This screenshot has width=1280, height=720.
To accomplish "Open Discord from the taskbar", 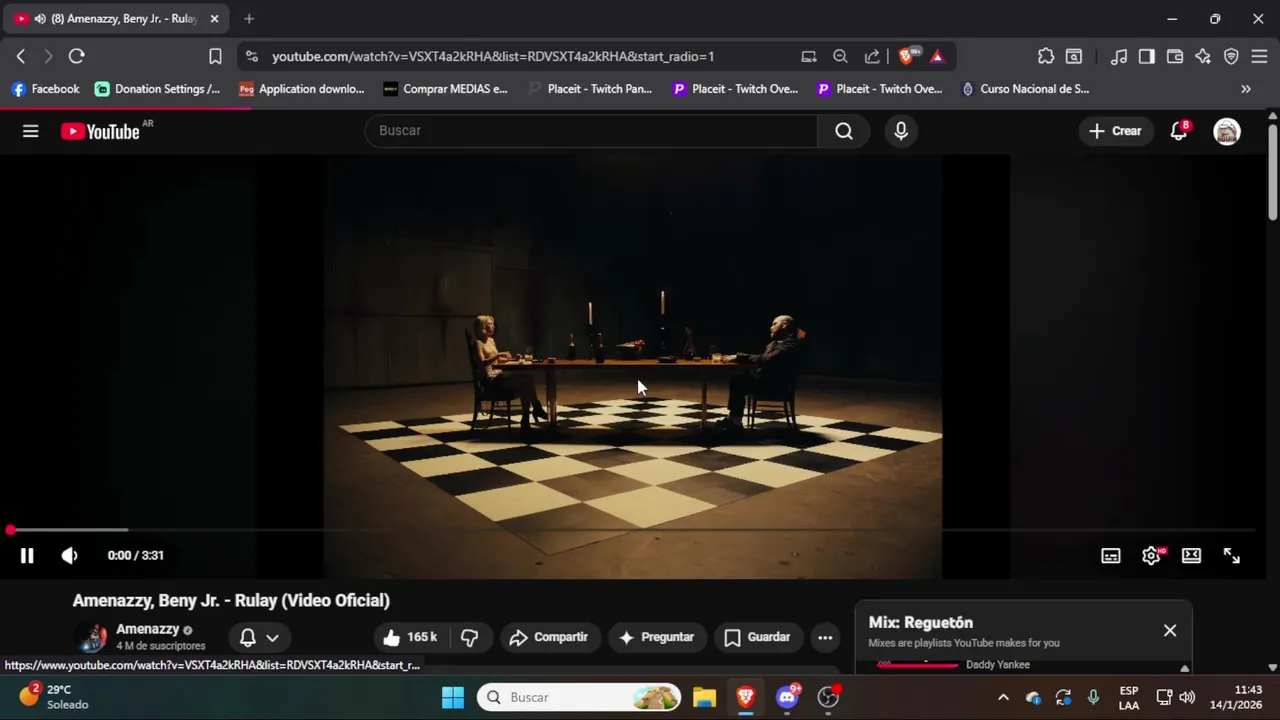I will tap(787, 697).
